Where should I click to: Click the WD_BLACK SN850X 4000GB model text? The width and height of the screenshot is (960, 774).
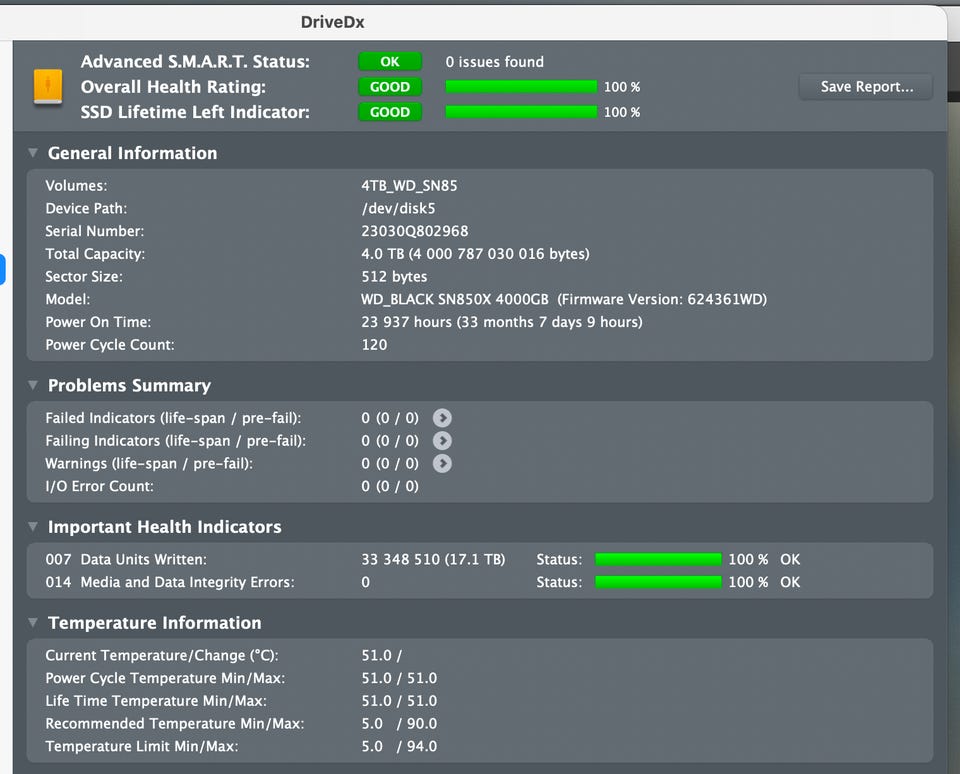pyautogui.click(x=454, y=299)
